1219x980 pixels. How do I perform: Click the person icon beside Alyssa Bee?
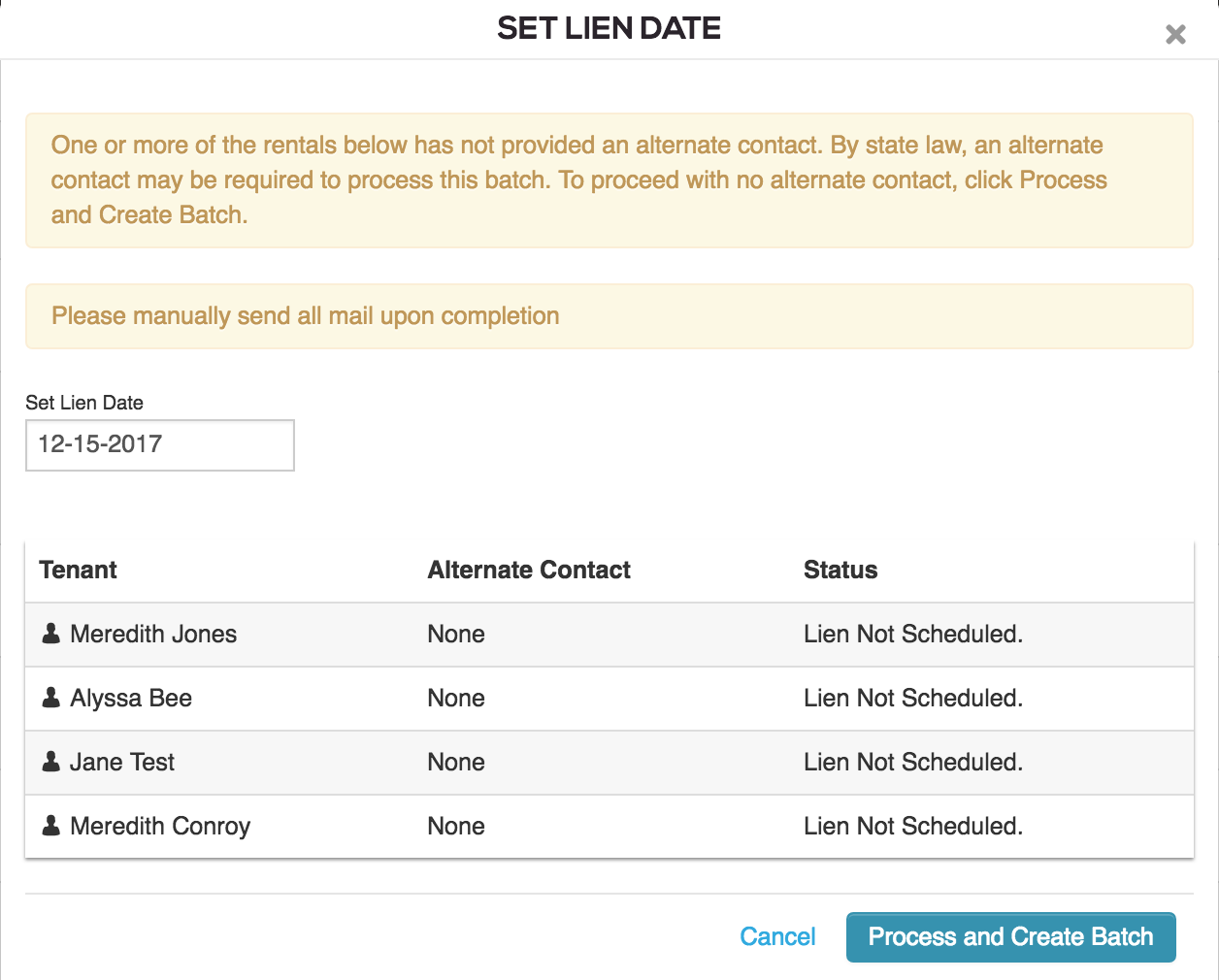pyautogui.click(x=51, y=698)
